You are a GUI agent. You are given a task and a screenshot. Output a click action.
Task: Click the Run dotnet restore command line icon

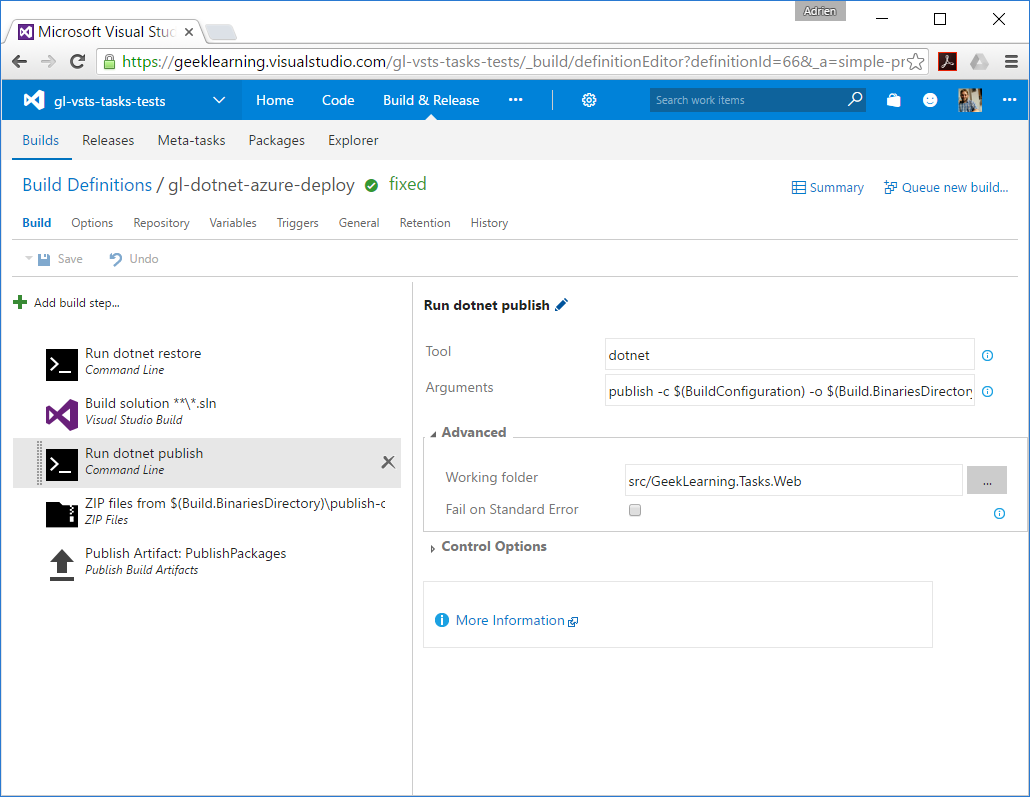click(x=62, y=365)
